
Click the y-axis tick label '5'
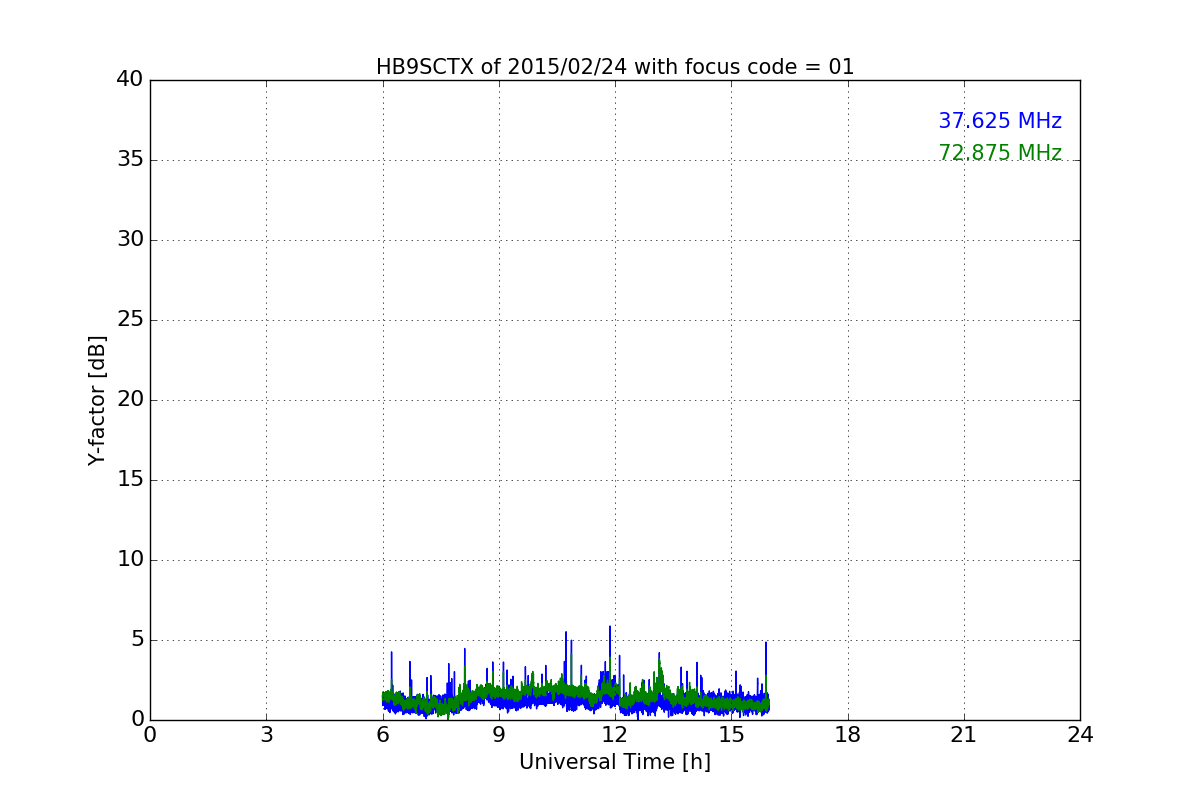[136, 640]
